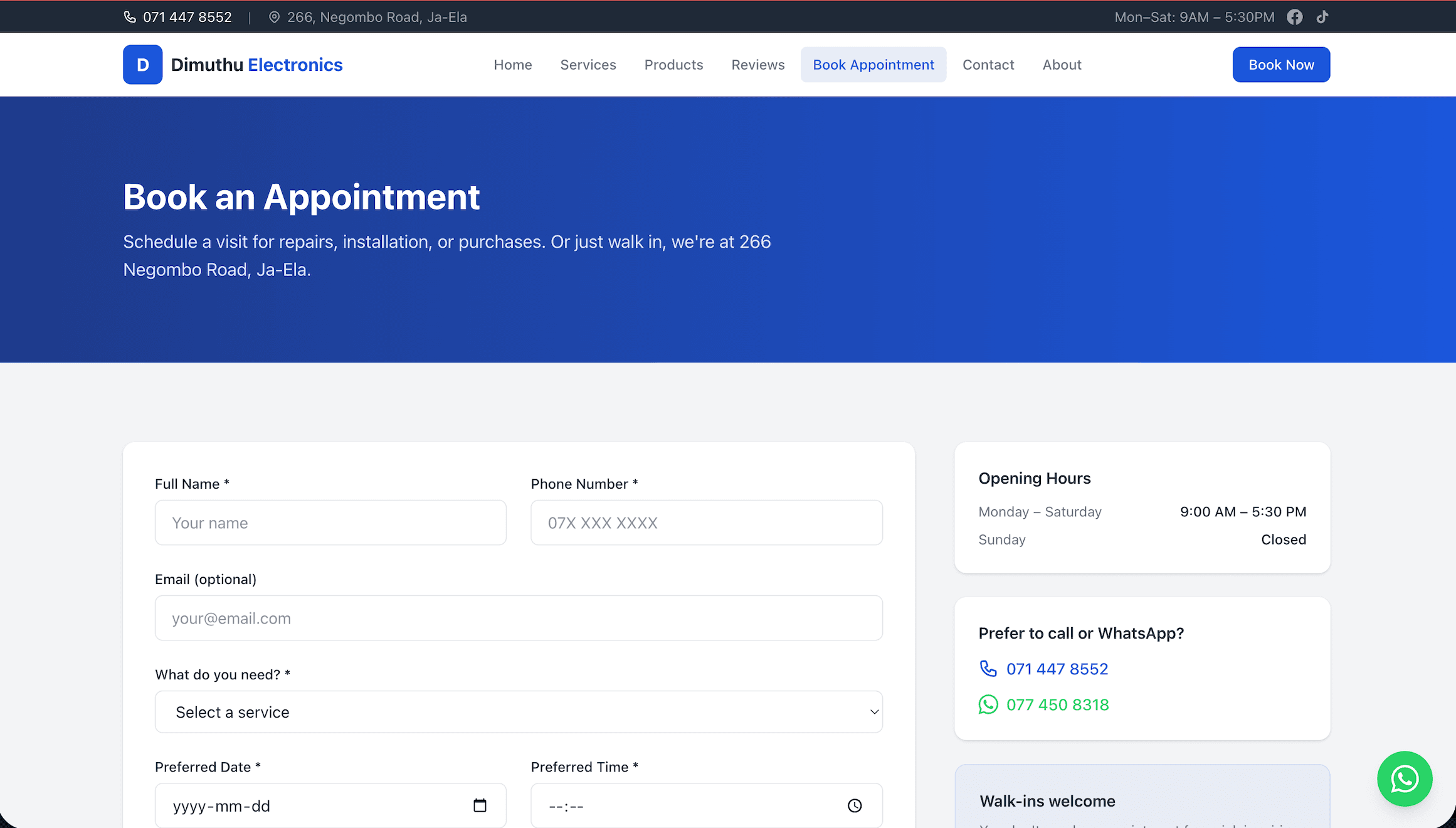Click the Book Now button
This screenshot has width=1456, height=828.
point(1281,64)
